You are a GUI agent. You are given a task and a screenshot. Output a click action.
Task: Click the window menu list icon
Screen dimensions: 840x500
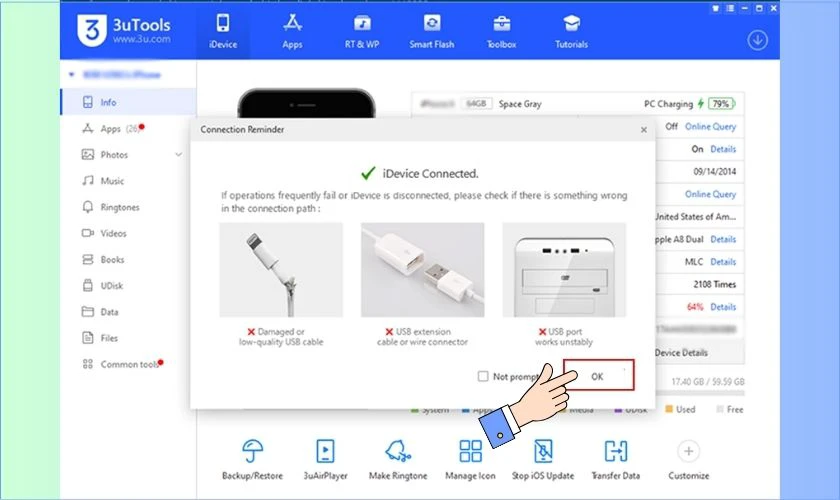coord(730,9)
